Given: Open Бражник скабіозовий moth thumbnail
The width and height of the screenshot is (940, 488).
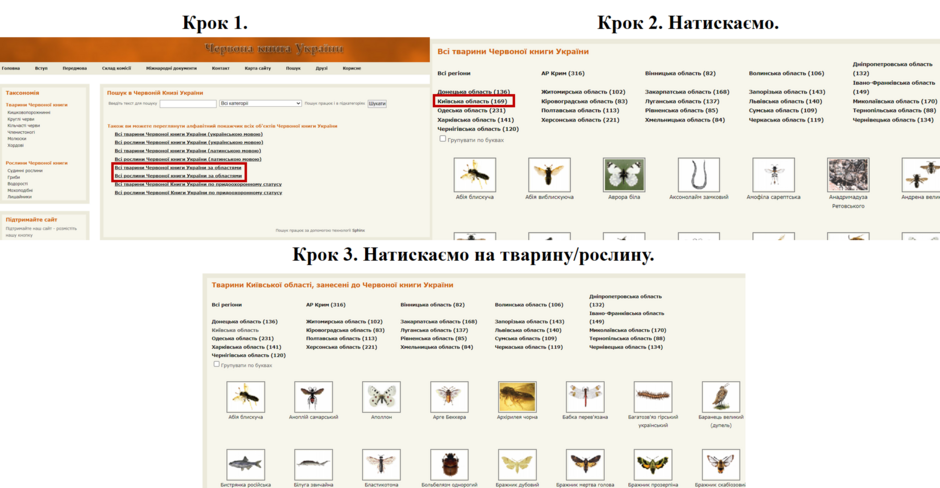Looking at the screenshot, I should point(721,465).
